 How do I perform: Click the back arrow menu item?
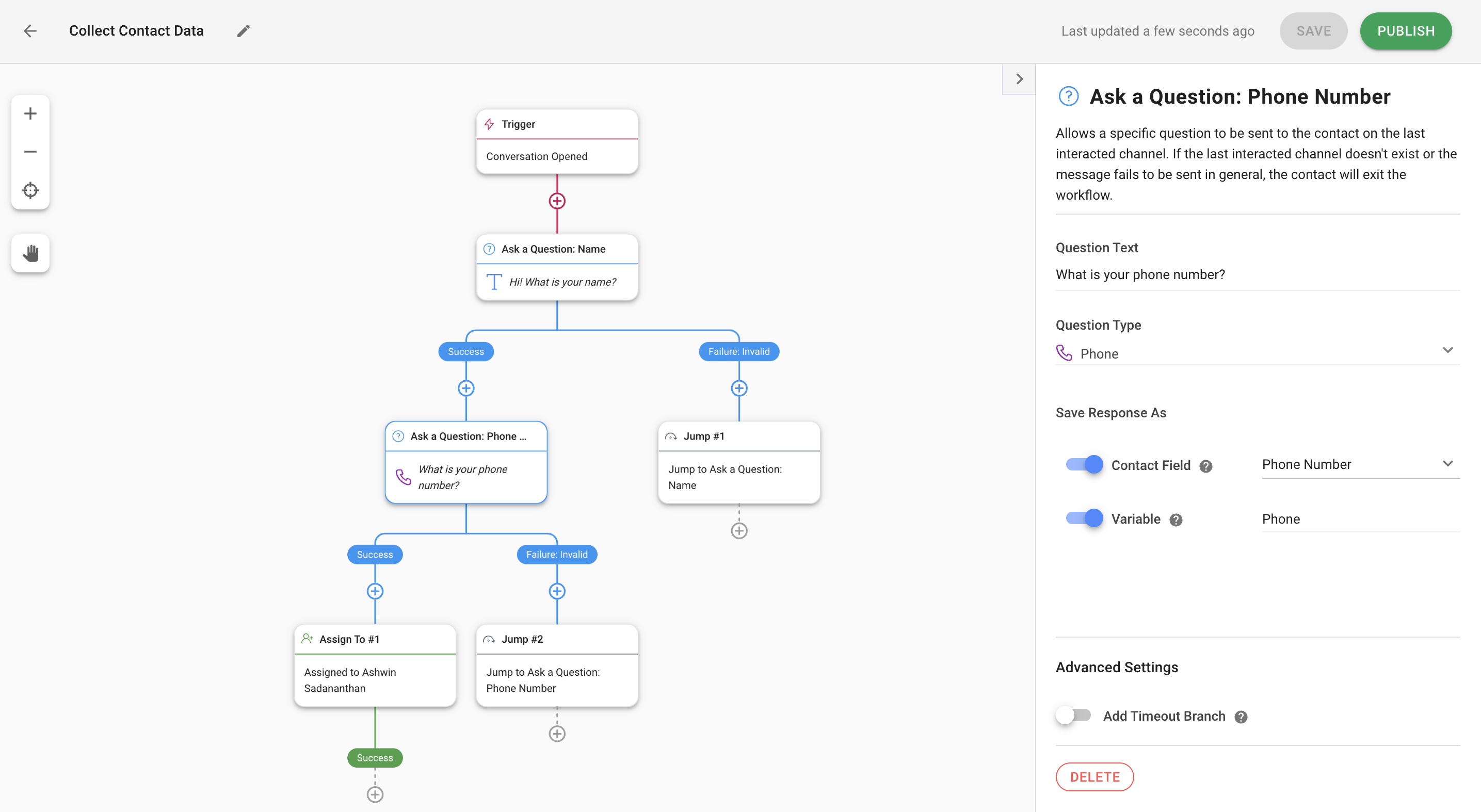point(30,30)
